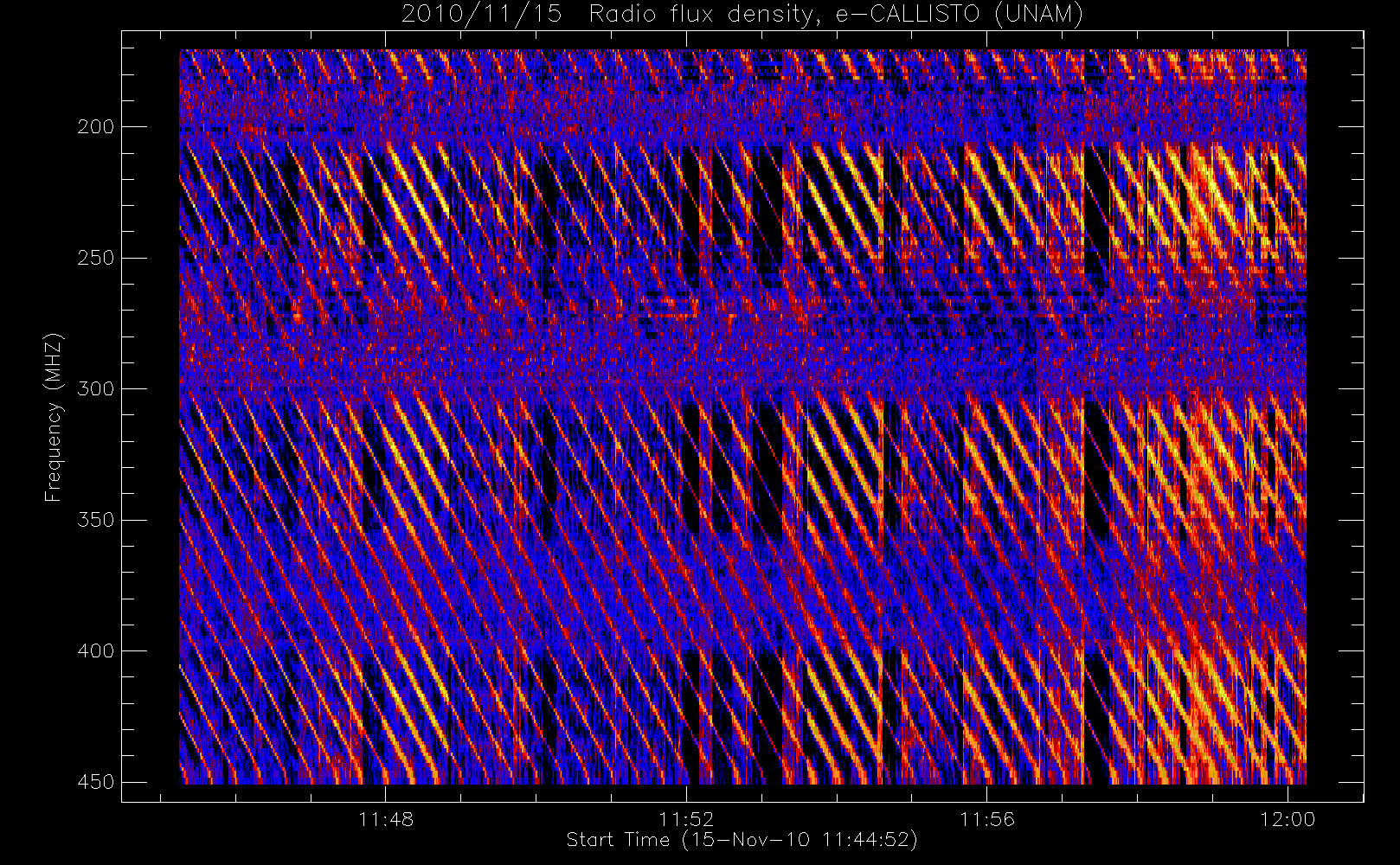Click the 11:56 time tick label
1400x865 pixels.
[x=987, y=819]
